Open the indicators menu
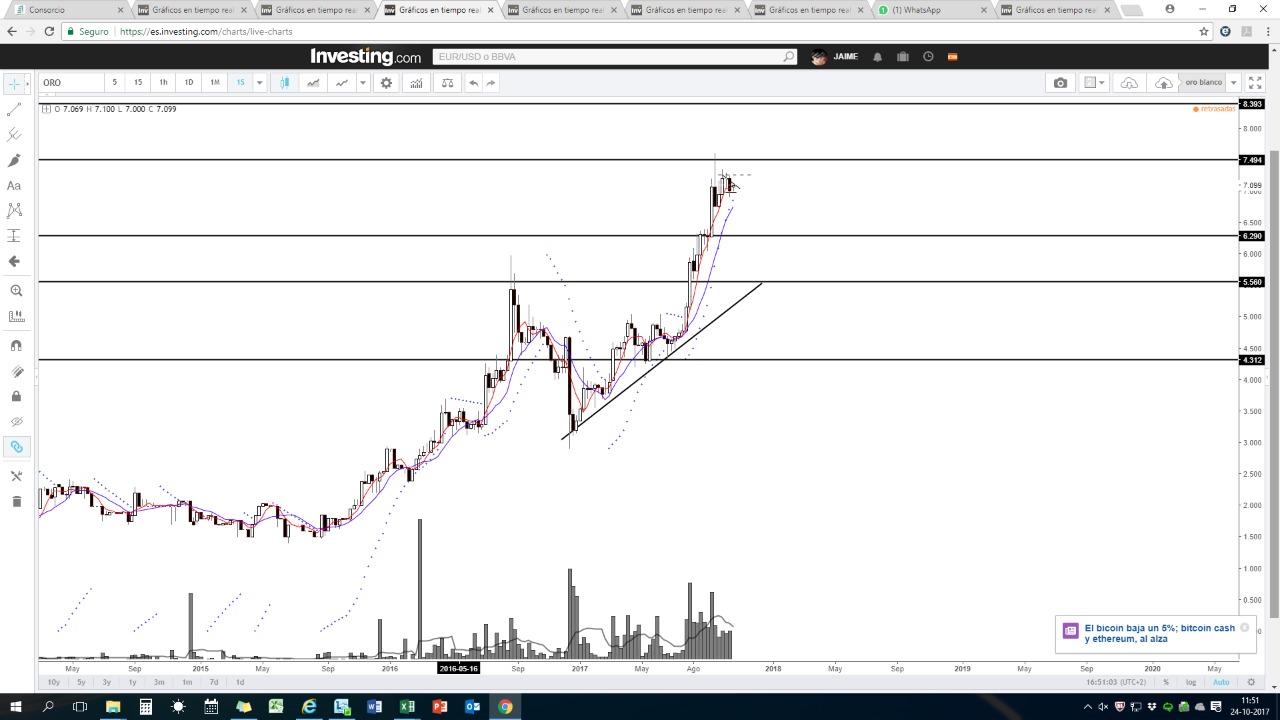Viewport: 1280px width, 720px height. pos(416,83)
